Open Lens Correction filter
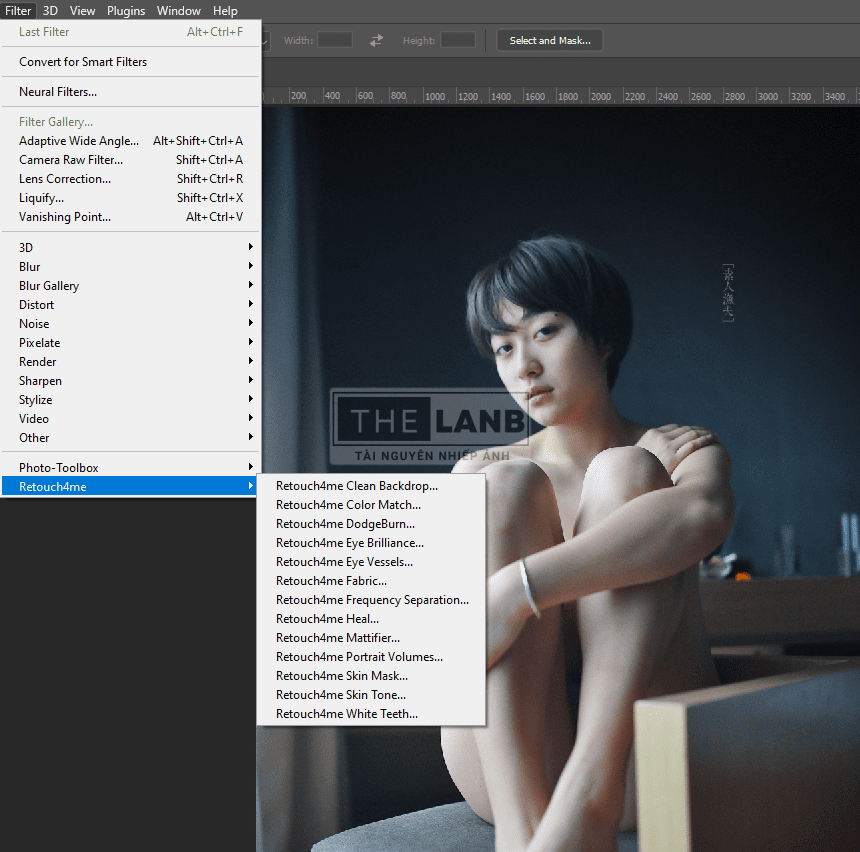The width and height of the screenshot is (860, 852). 131,179
